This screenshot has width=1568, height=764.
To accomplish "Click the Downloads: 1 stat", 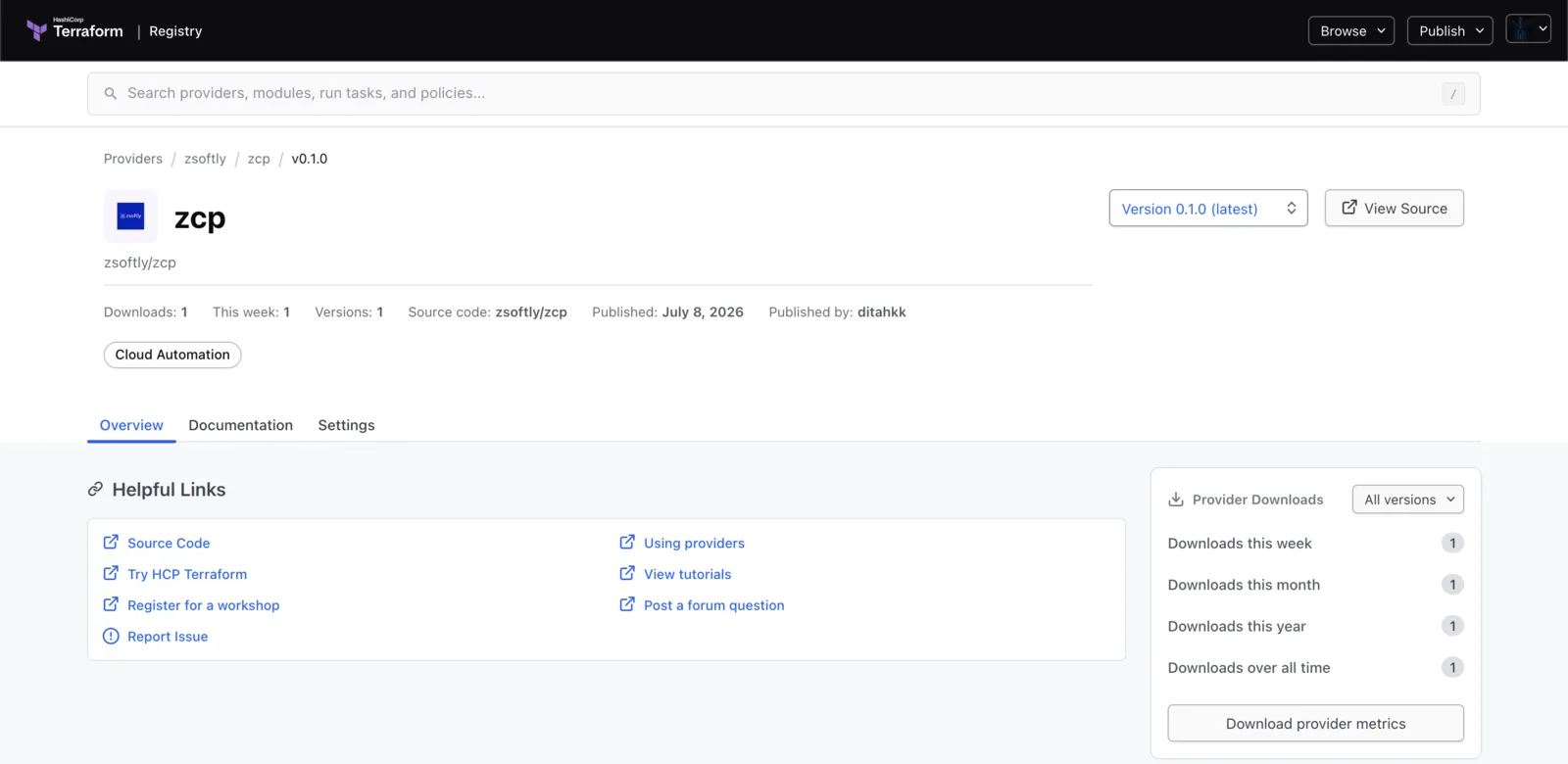I will click(145, 312).
